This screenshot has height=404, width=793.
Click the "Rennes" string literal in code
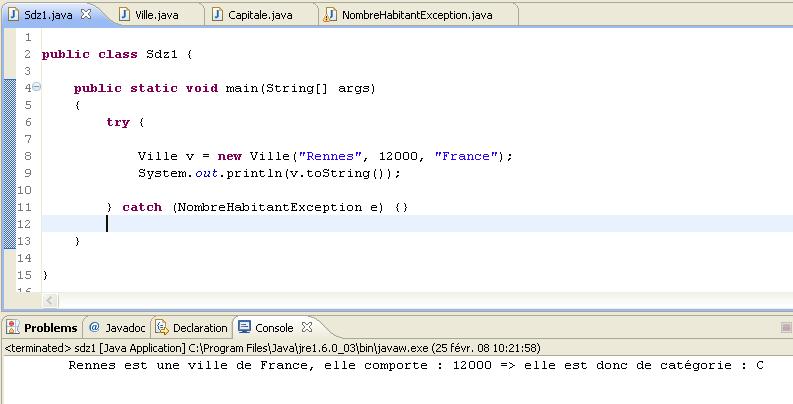[x=330, y=156]
